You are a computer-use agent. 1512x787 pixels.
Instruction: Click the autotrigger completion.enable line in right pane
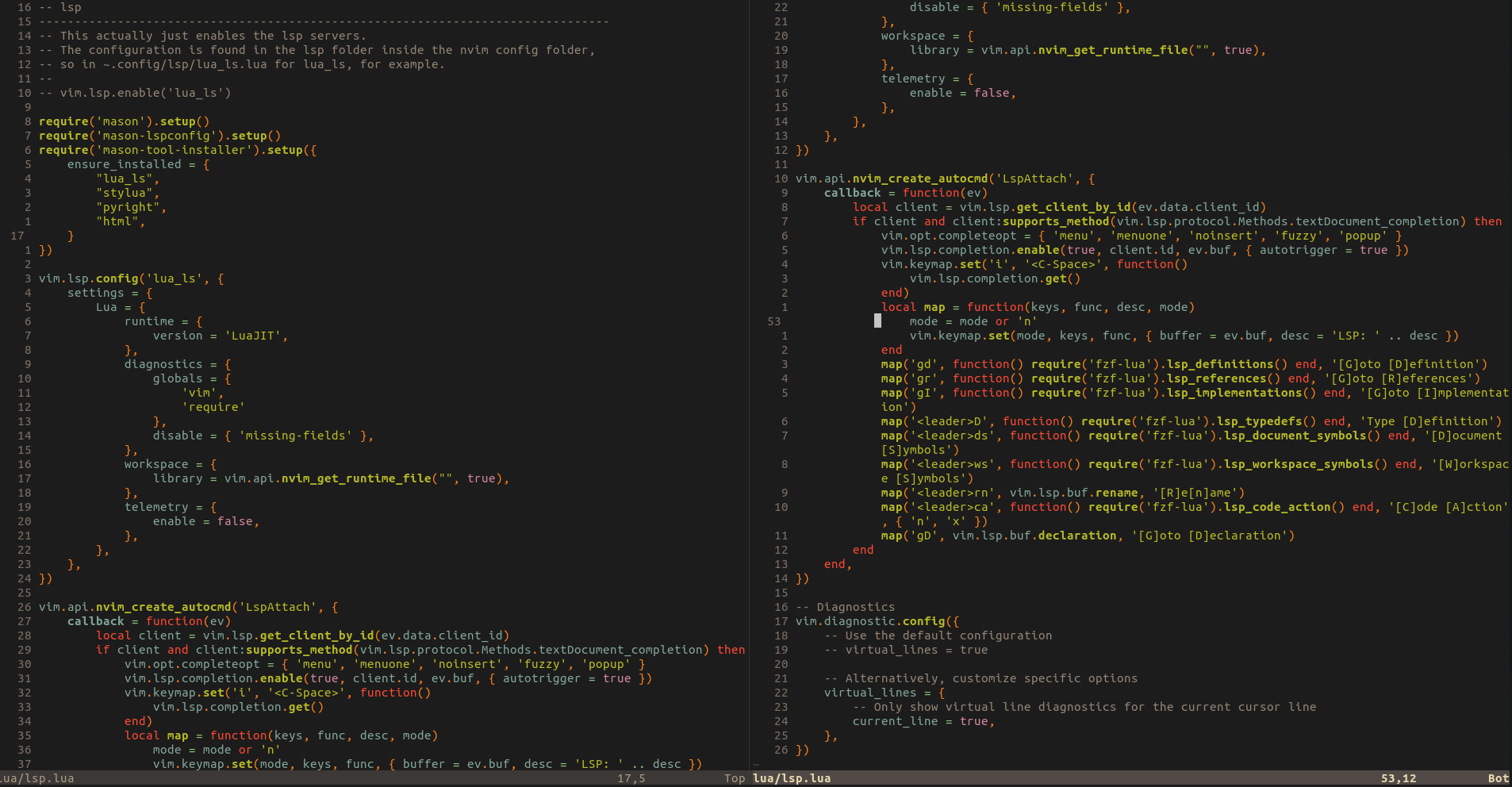(1146, 250)
